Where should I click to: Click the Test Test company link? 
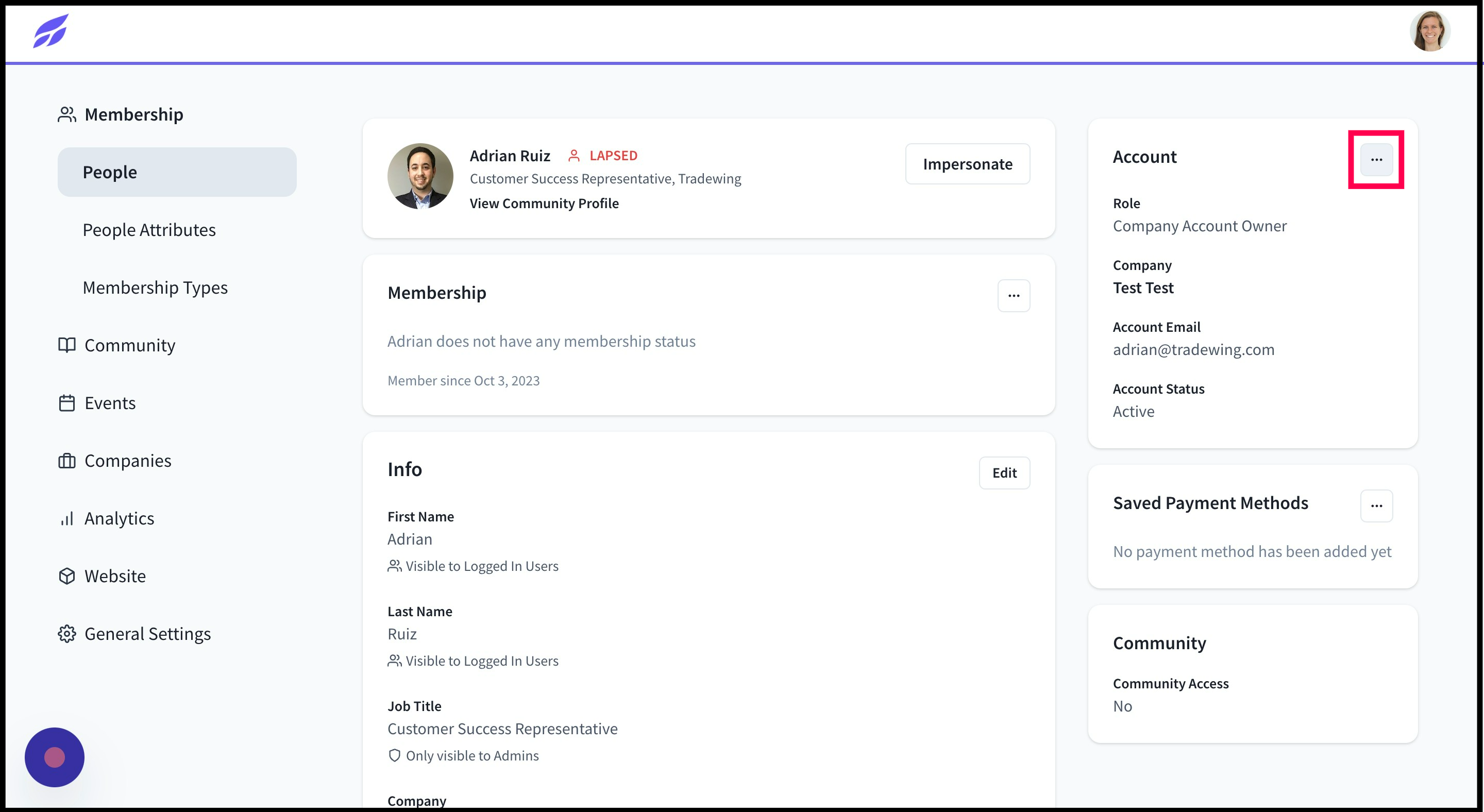[x=1143, y=287]
